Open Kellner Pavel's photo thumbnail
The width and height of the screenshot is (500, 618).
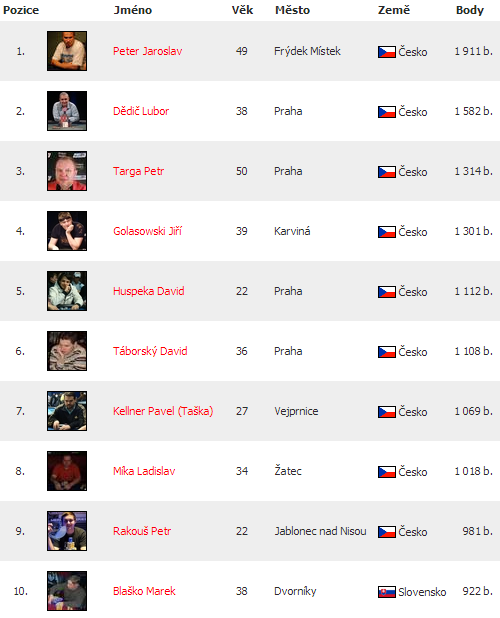67,411
